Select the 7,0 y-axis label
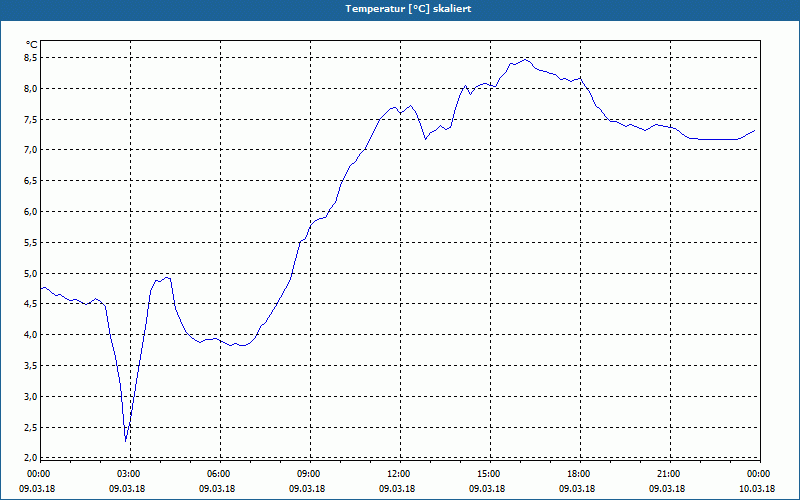The height and width of the screenshot is (500, 800). click(x=32, y=149)
